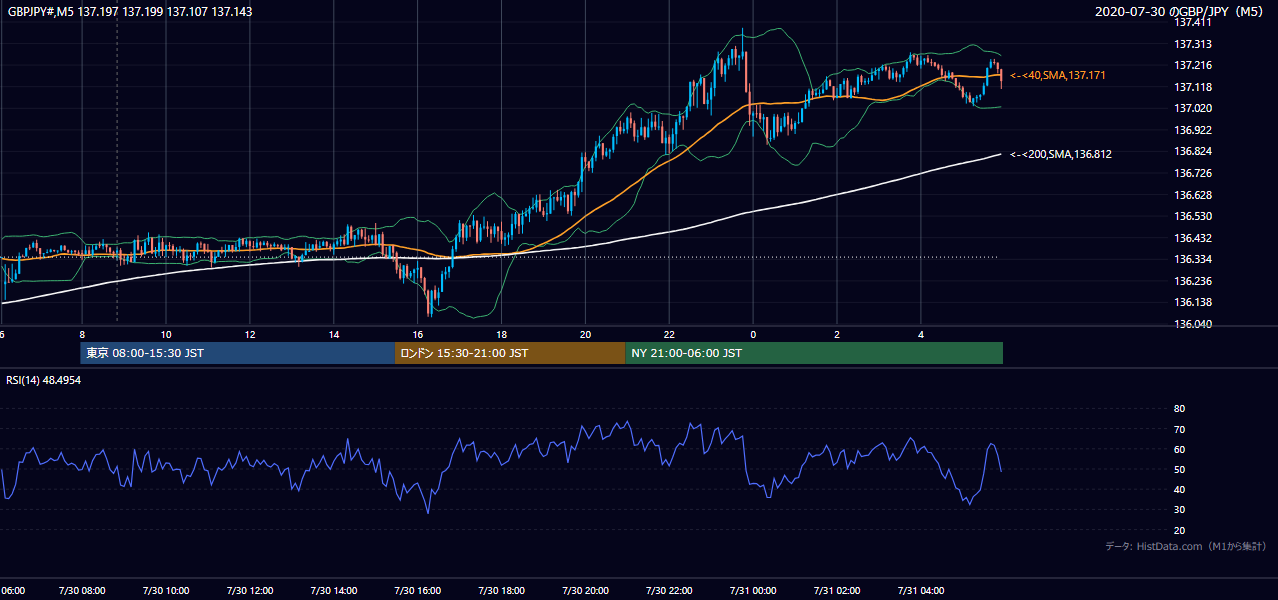
Task: Click price axis value 136.236
Action: (1193, 281)
